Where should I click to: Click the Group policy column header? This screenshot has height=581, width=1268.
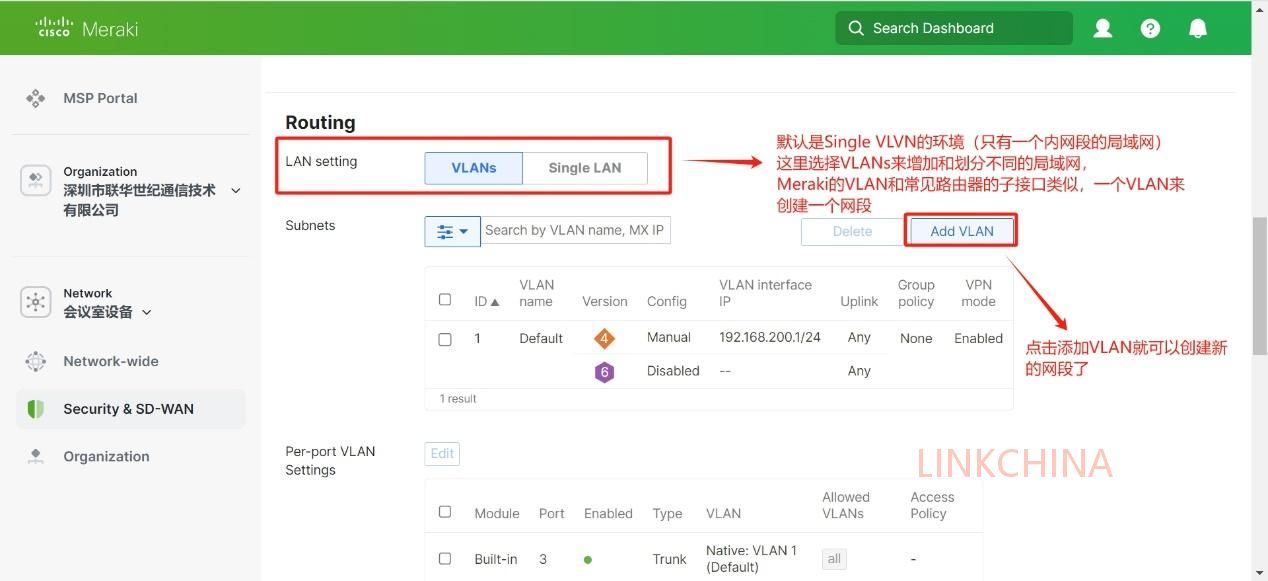(916, 293)
